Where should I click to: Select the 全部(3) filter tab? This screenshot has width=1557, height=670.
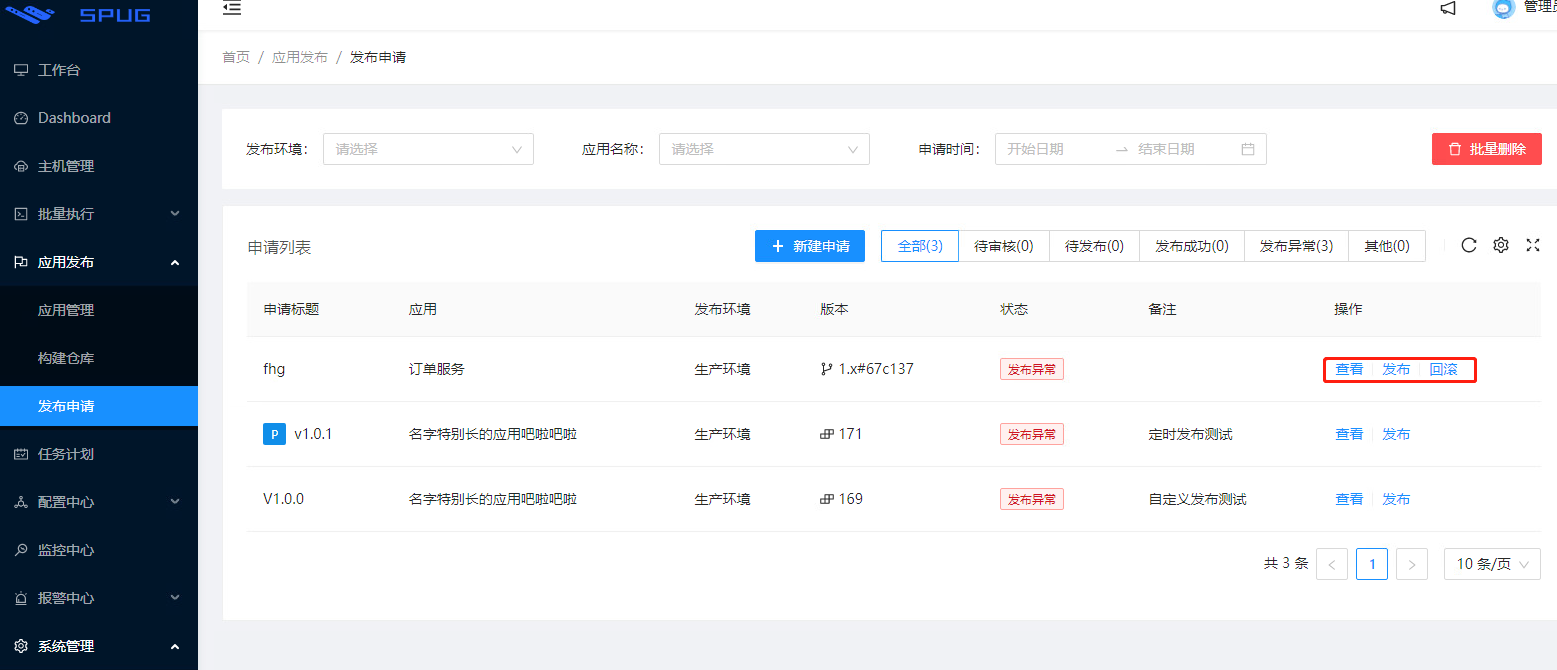pos(920,246)
